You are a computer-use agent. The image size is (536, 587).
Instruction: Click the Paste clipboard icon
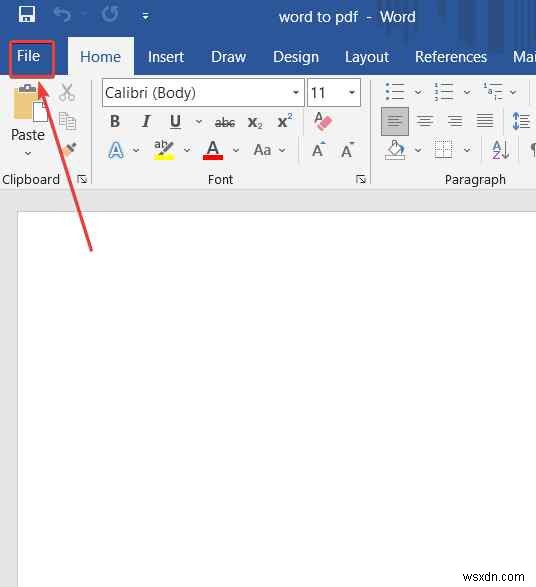30,104
